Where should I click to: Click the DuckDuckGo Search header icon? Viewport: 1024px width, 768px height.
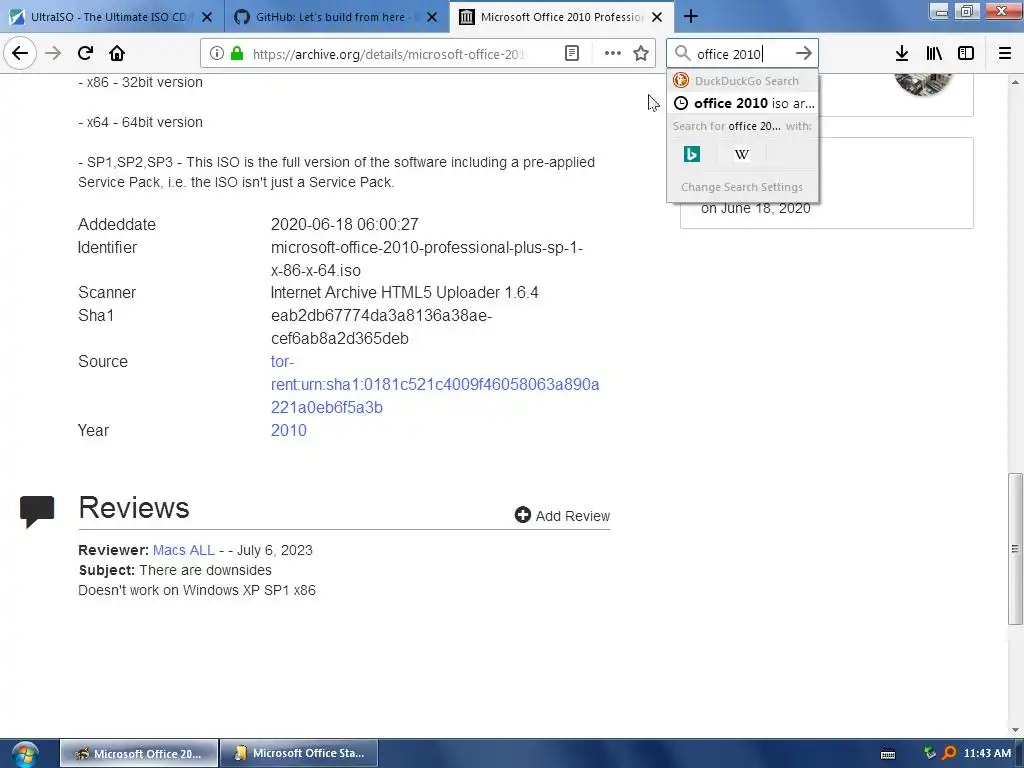(x=681, y=80)
